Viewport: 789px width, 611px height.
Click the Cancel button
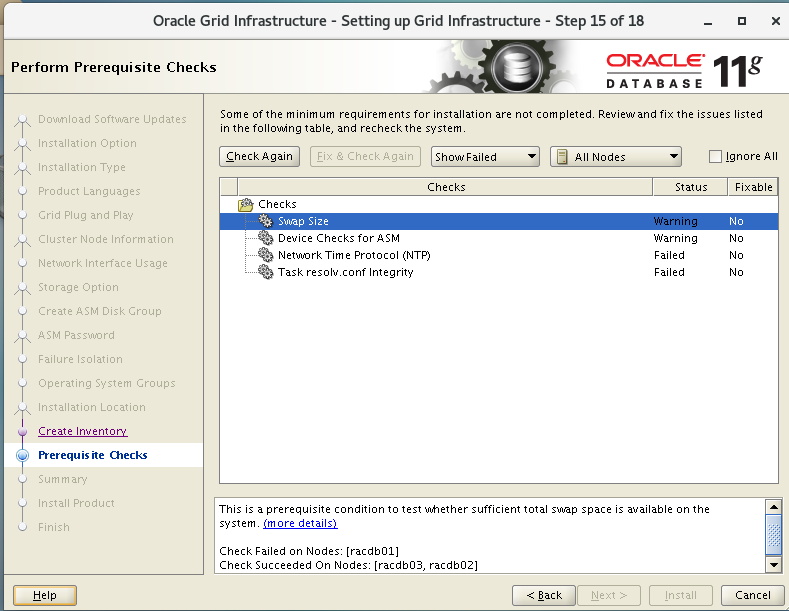click(x=753, y=595)
